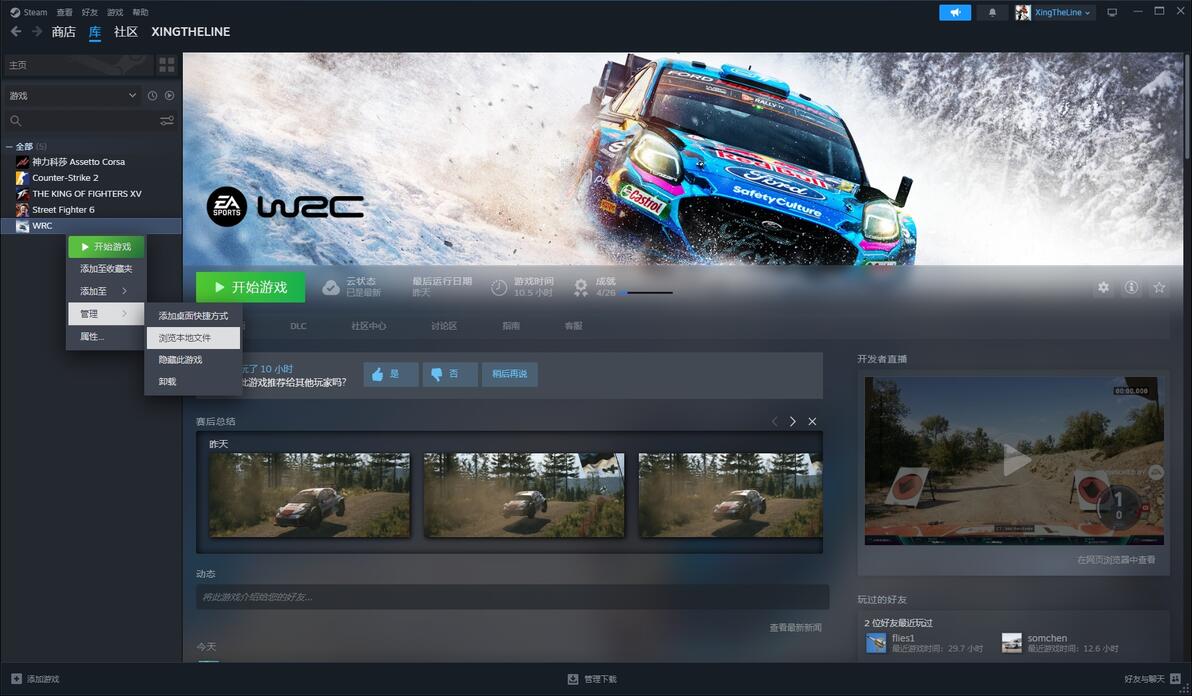Click the thumbs-up 是 recommend button

coord(391,374)
